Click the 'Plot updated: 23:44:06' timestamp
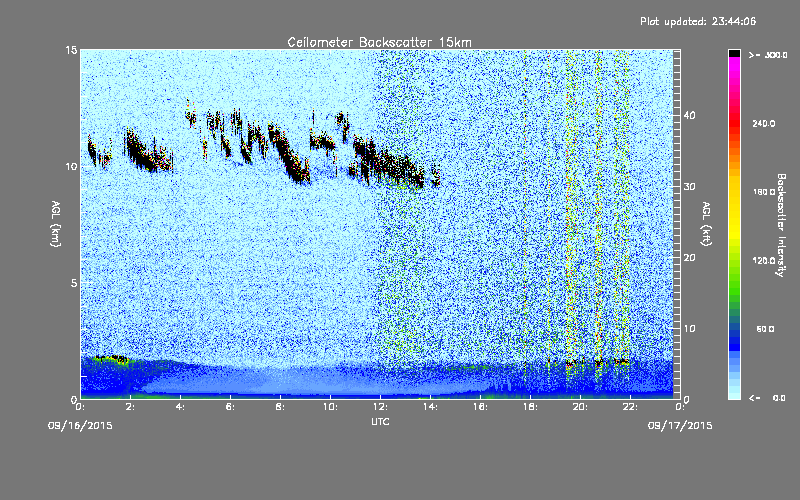The height and width of the screenshot is (500, 800). click(x=698, y=21)
